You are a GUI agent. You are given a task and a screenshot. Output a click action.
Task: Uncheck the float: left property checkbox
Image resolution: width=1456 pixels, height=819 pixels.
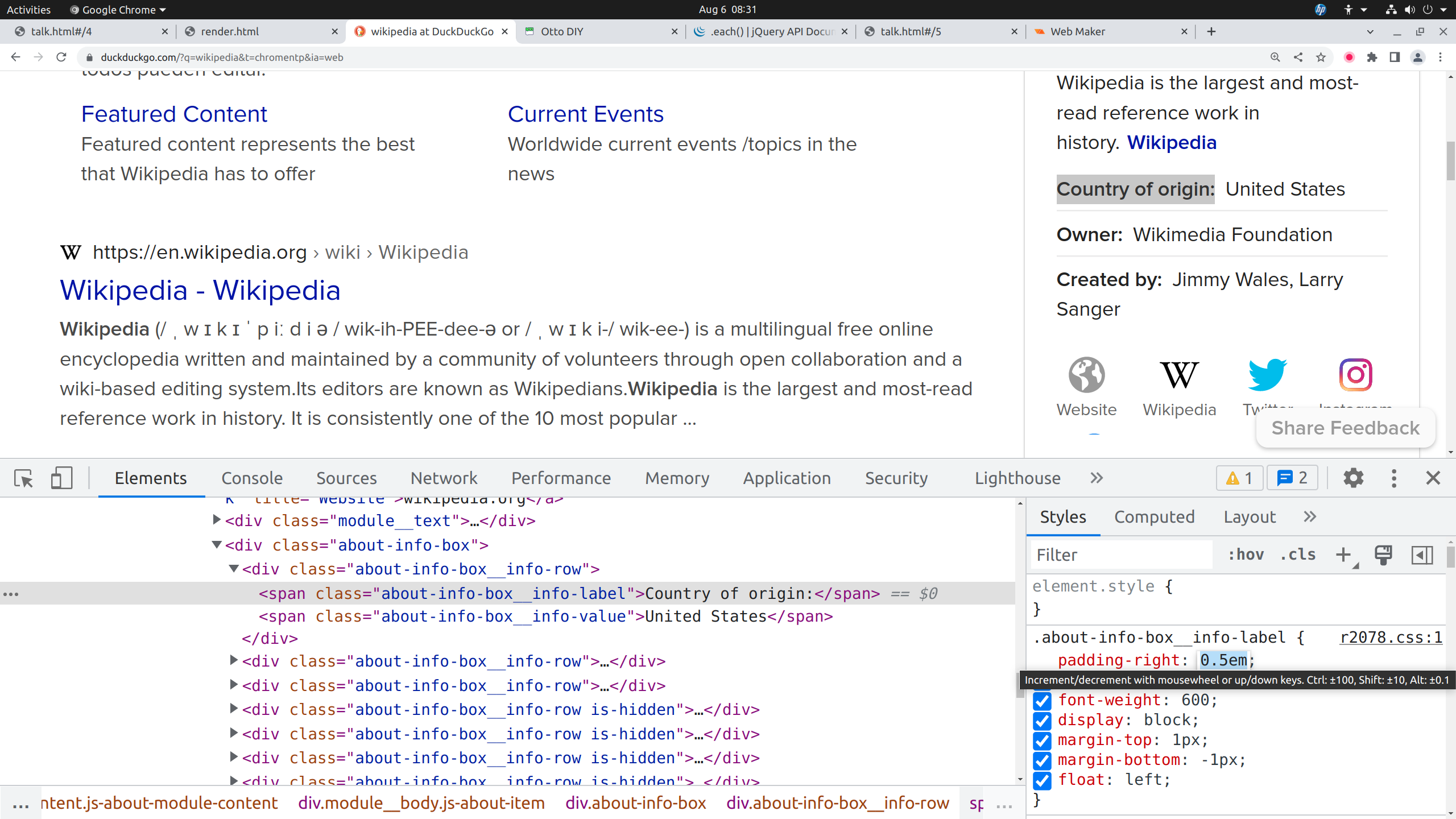point(1042,780)
